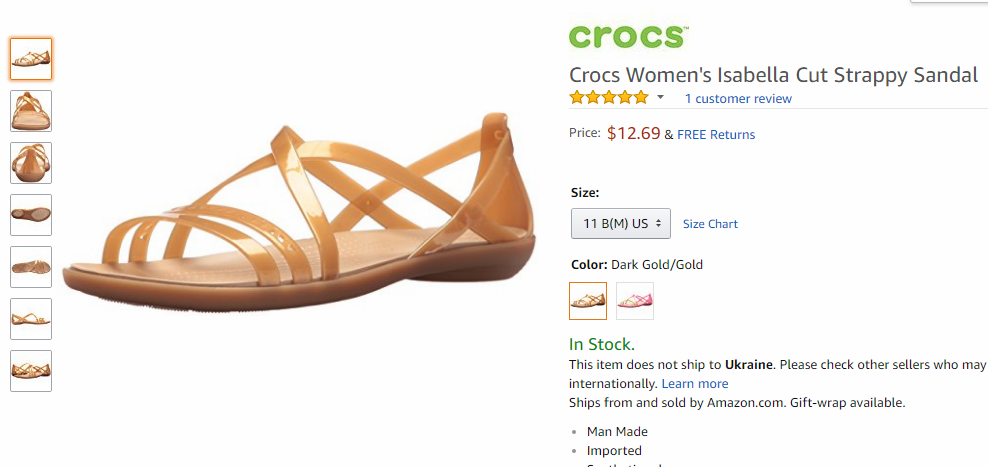
Task: Open the 11 B(M) US size dropdown
Action: tap(621, 224)
